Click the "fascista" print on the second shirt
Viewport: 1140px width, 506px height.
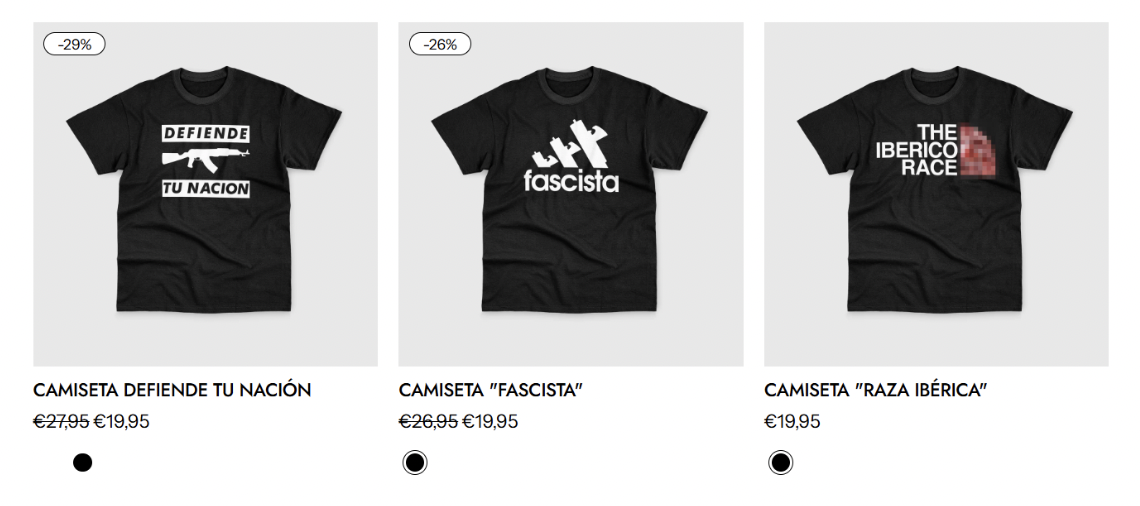(571, 181)
